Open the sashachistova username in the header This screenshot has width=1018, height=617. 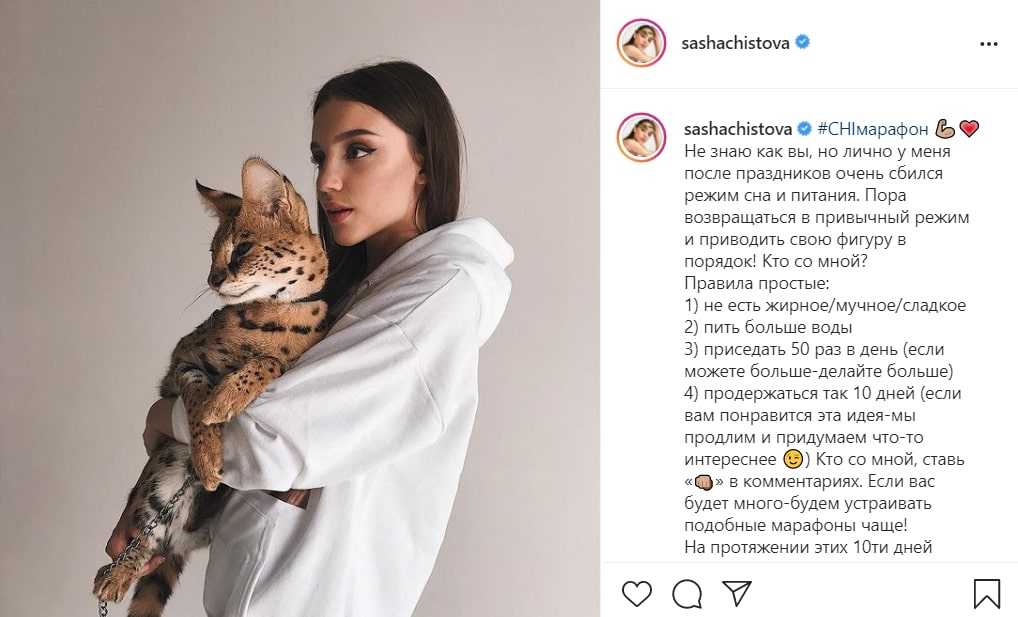point(735,43)
